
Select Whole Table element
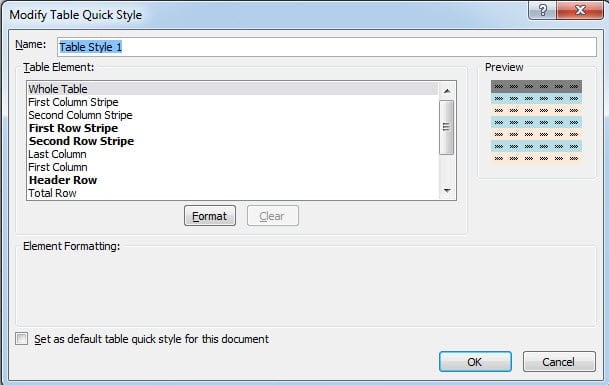coord(233,89)
